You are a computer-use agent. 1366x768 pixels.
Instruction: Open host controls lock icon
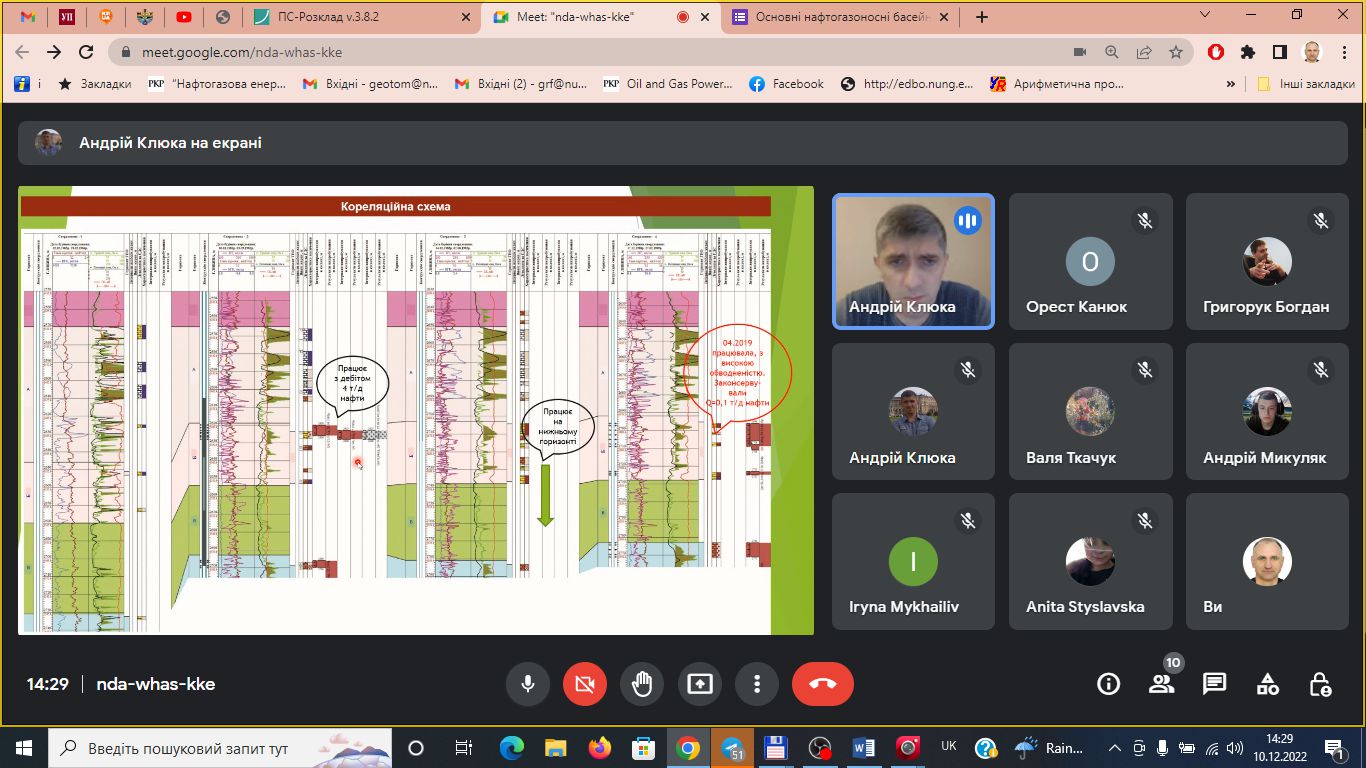click(x=1320, y=684)
